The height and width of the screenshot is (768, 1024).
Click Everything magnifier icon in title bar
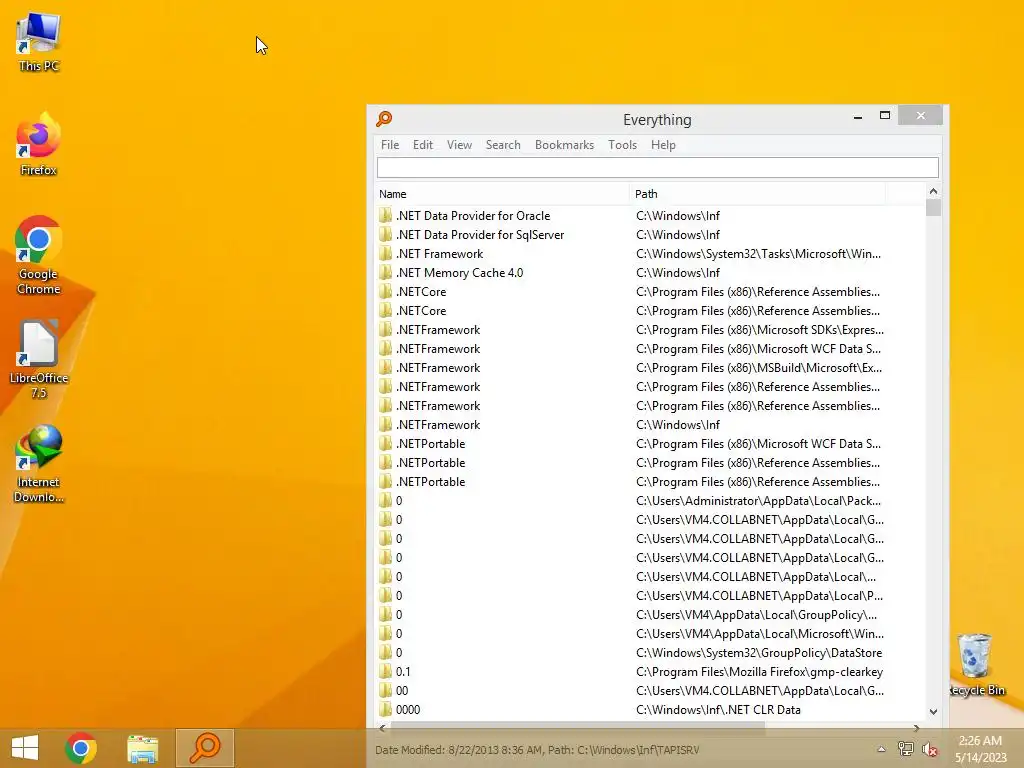click(x=384, y=119)
